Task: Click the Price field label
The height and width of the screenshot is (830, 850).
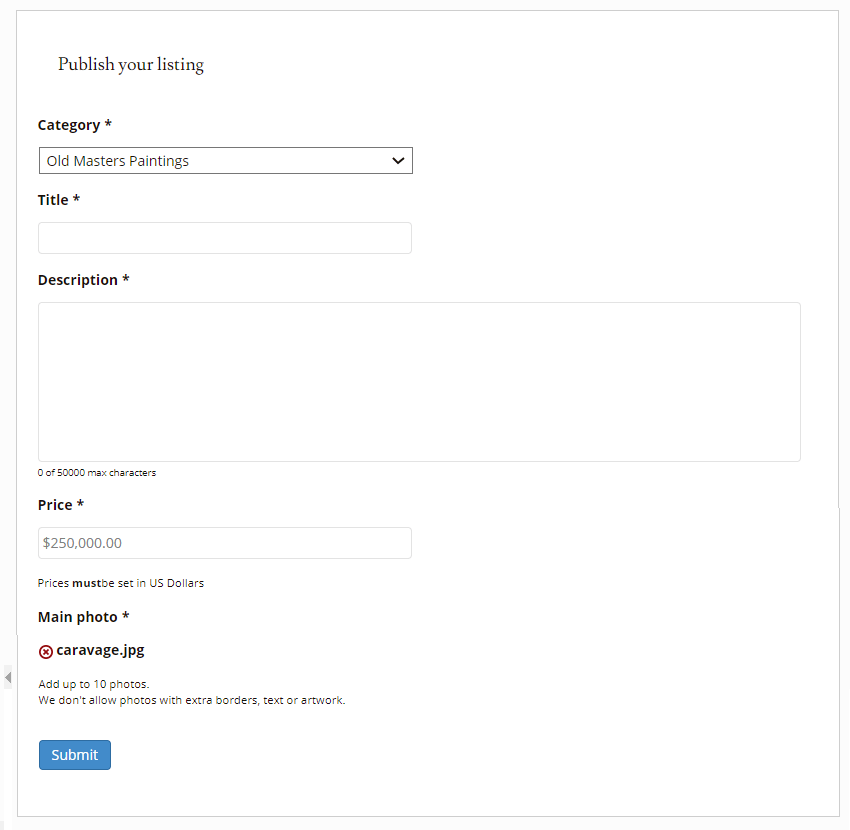Action: coord(60,505)
